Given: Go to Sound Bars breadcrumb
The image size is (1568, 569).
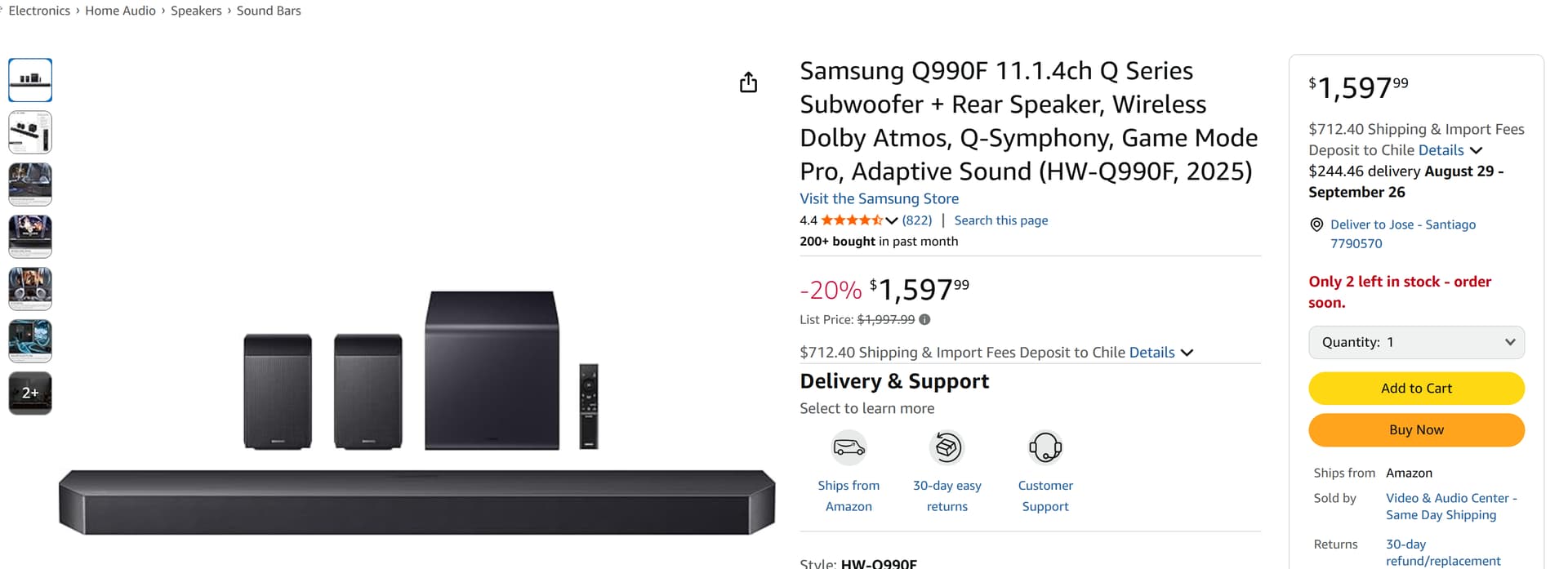Looking at the screenshot, I should 269,11.
